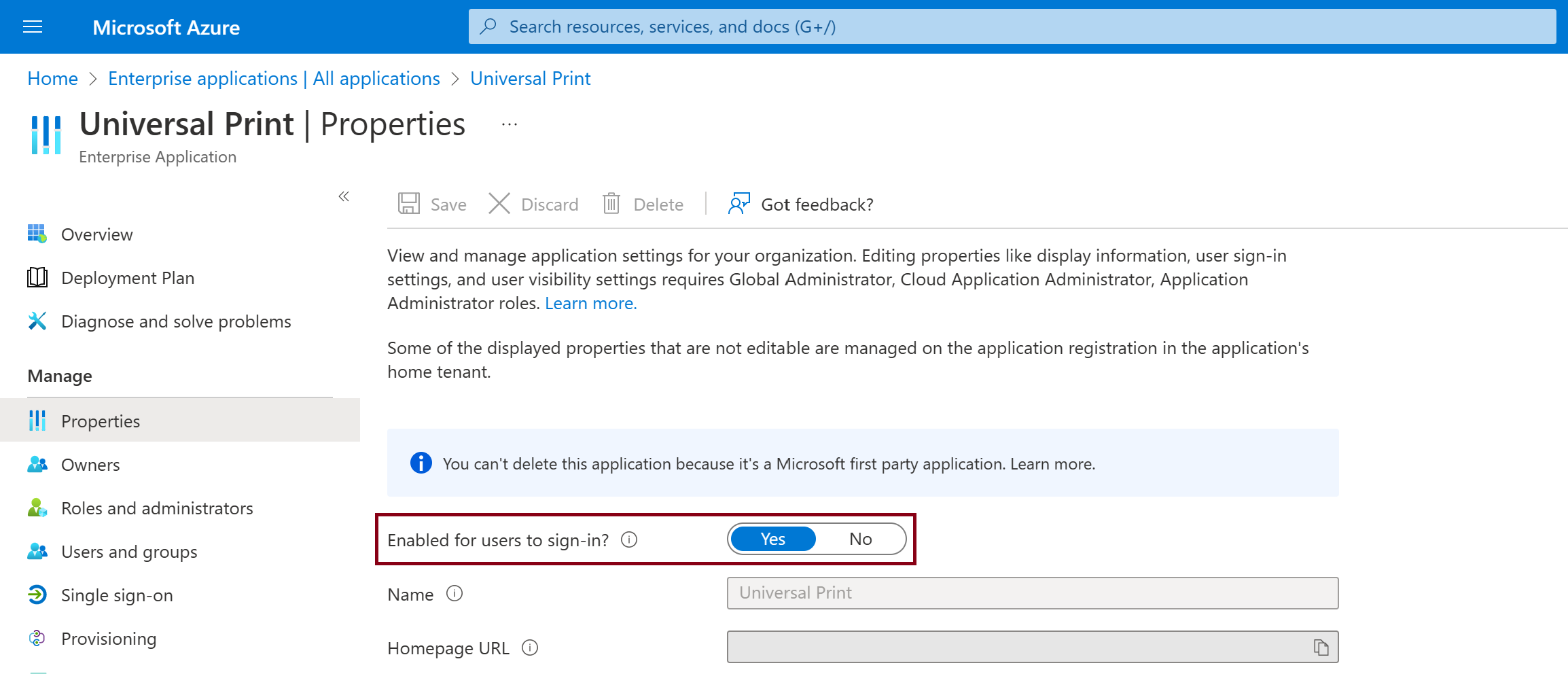The image size is (1568, 674).
Task: Click the Provisioning cycle icon
Action: (37, 638)
